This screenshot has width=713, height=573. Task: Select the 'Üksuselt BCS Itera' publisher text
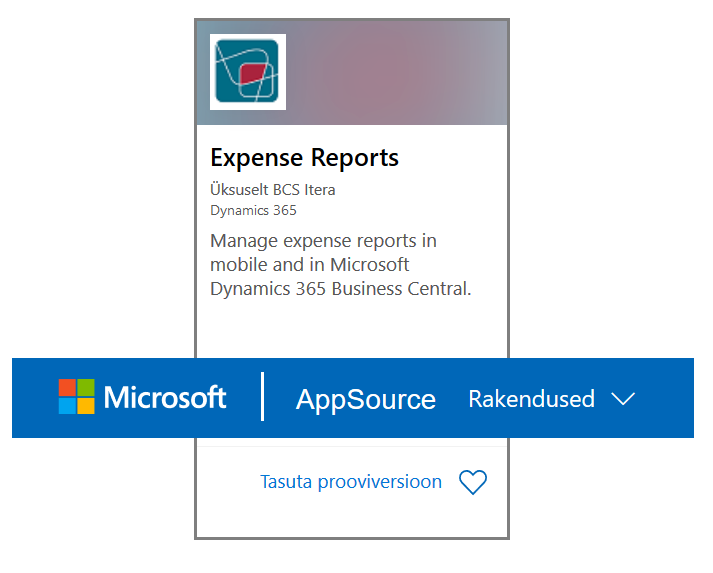click(272, 190)
